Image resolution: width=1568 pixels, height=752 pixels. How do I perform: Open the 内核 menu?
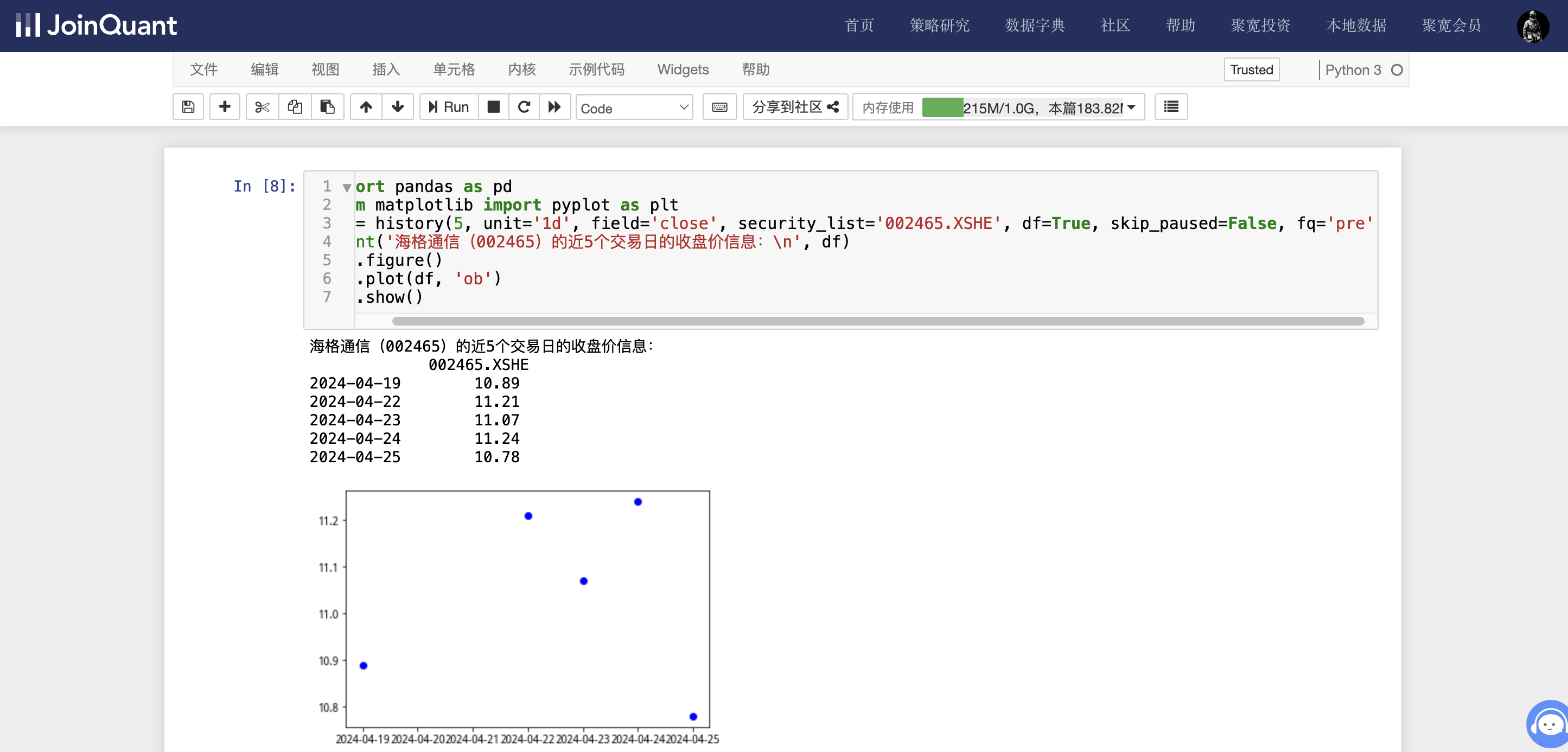(521, 69)
